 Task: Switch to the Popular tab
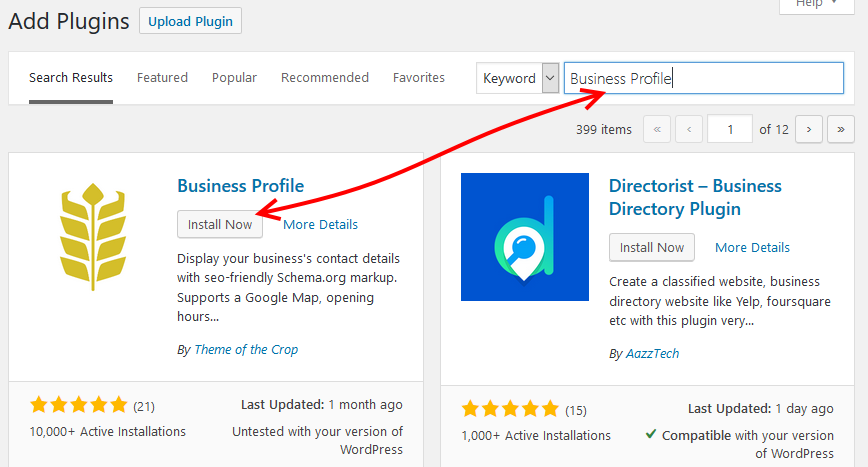[234, 77]
